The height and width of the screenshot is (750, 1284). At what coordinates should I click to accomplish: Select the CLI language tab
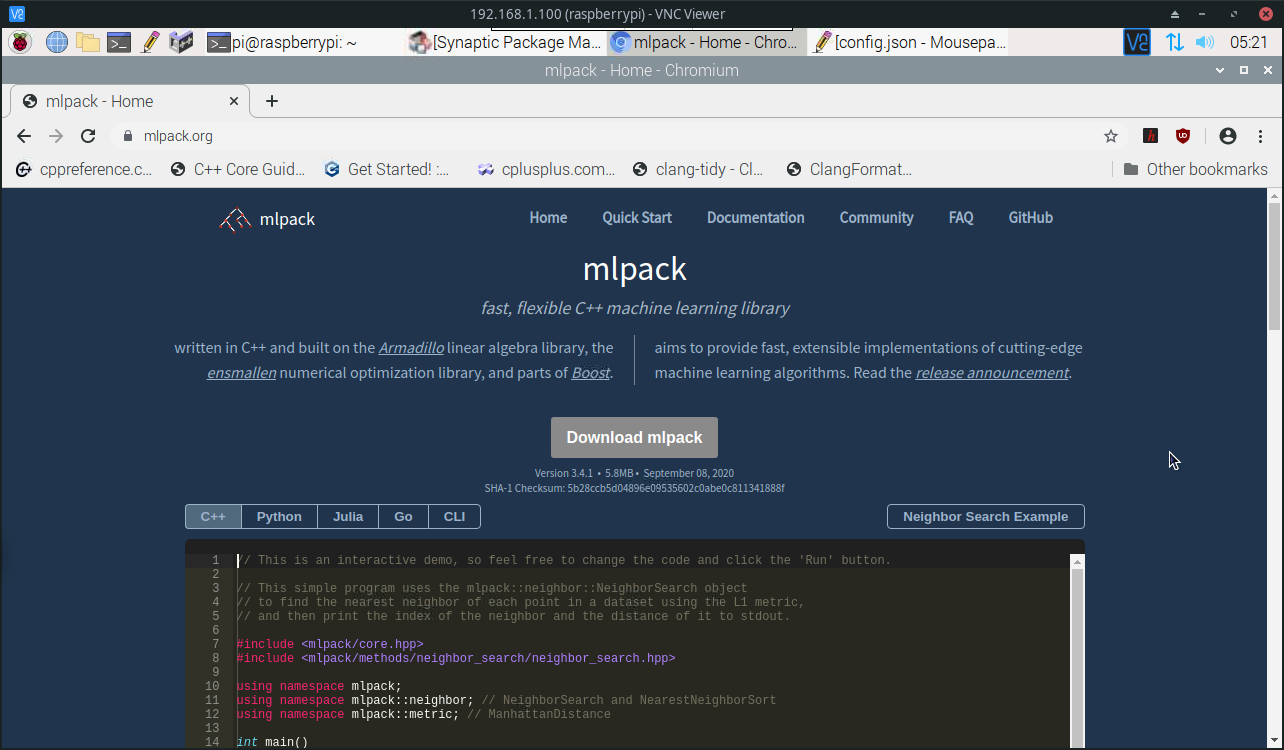pos(454,516)
